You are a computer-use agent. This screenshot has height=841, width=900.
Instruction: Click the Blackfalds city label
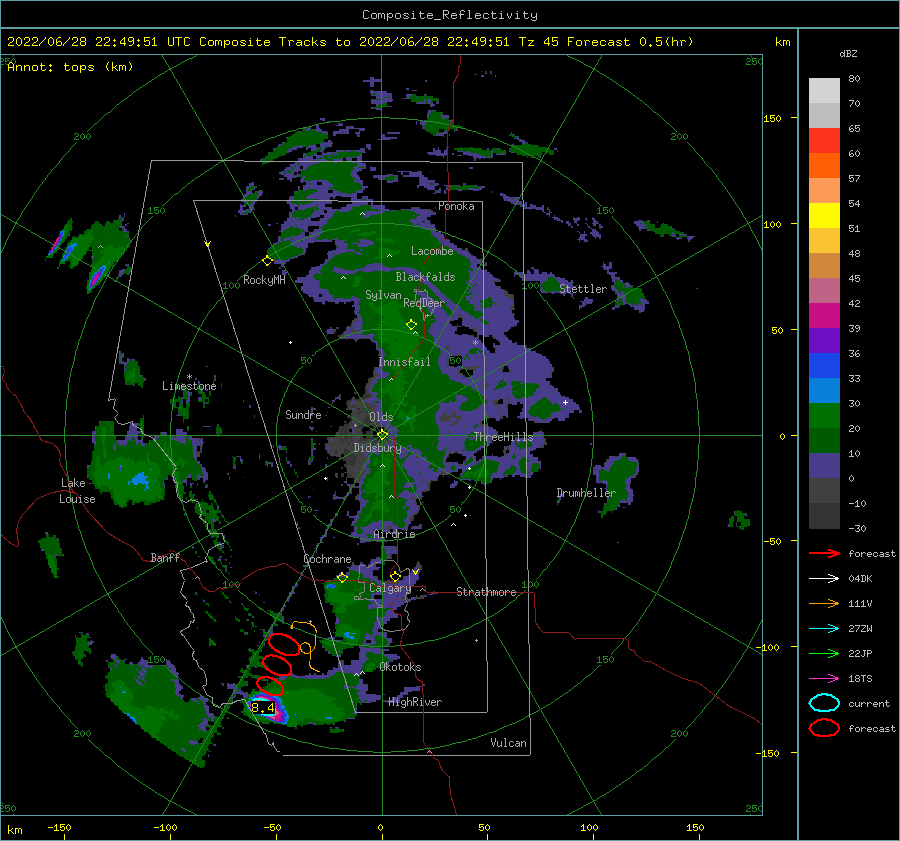(425, 277)
